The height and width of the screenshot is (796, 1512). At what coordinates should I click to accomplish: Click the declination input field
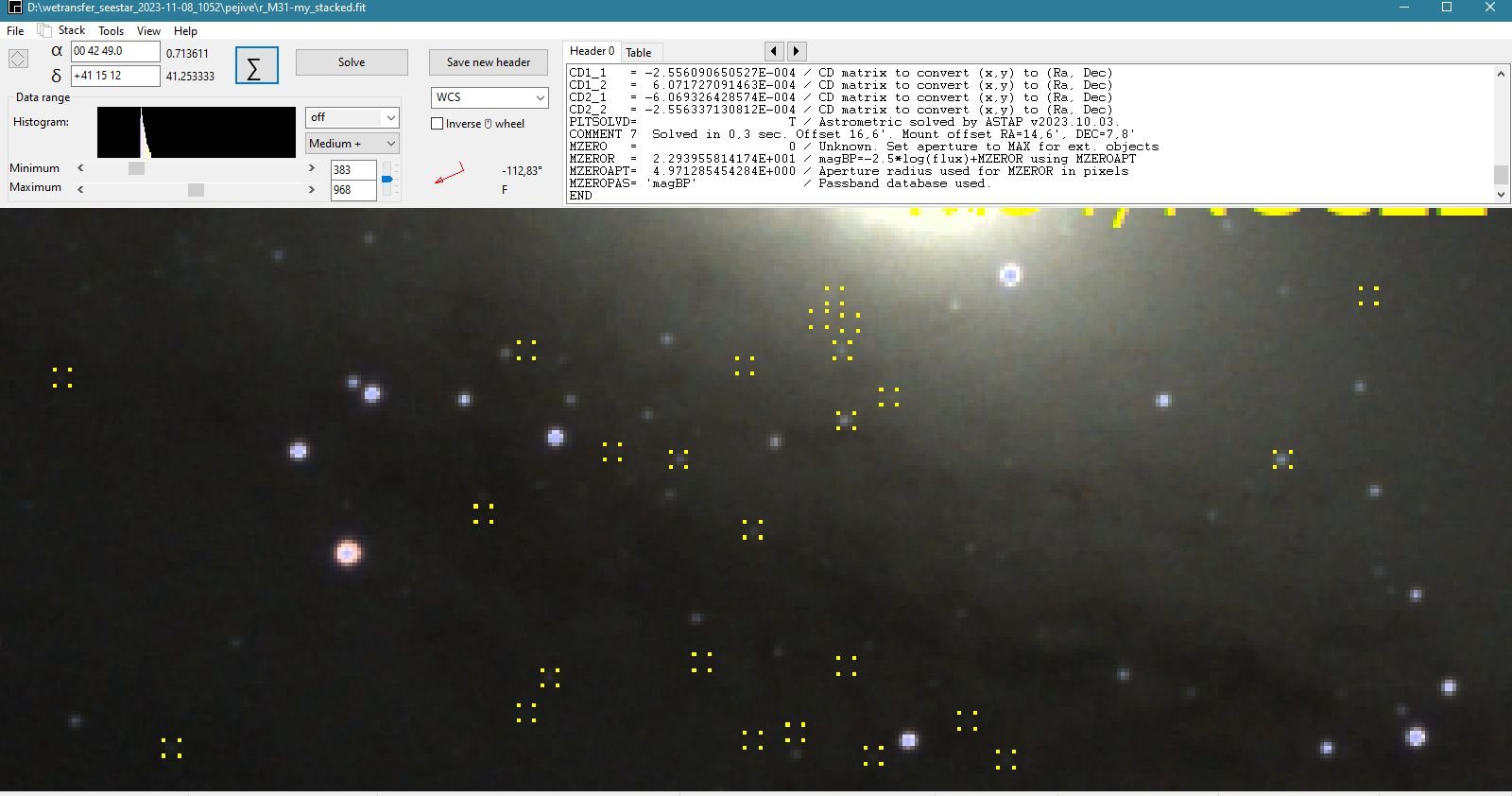(115, 76)
